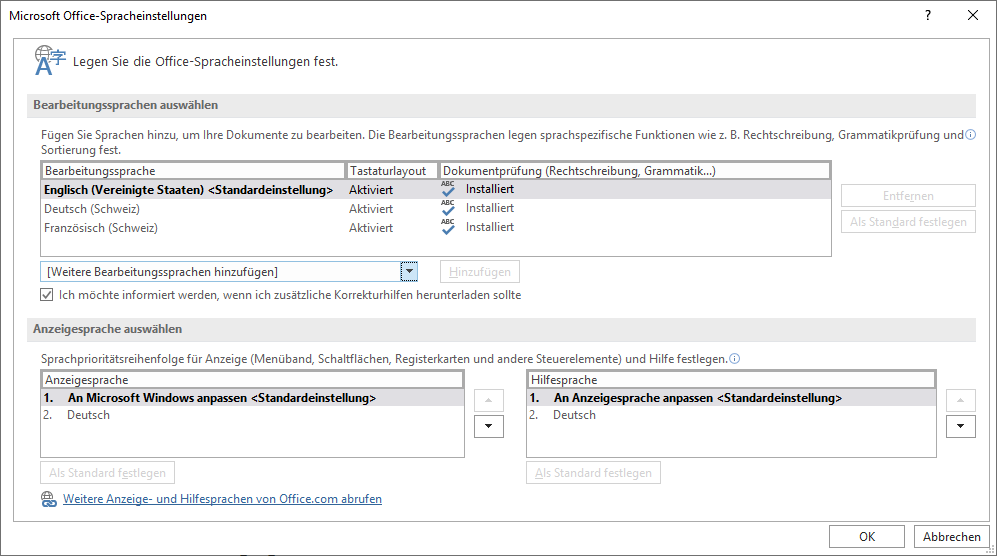
Task: Expand the add editing languages dropdown
Action: point(409,272)
